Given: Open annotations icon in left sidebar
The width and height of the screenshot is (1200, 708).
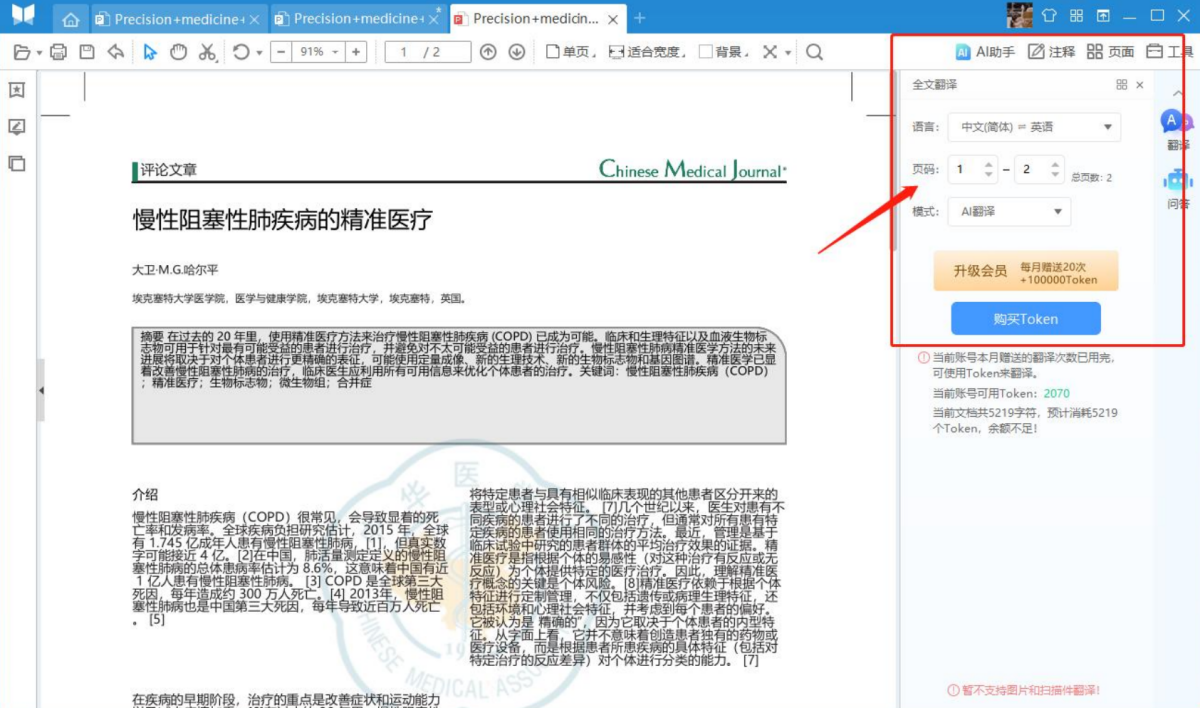Looking at the screenshot, I should click(17, 127).
